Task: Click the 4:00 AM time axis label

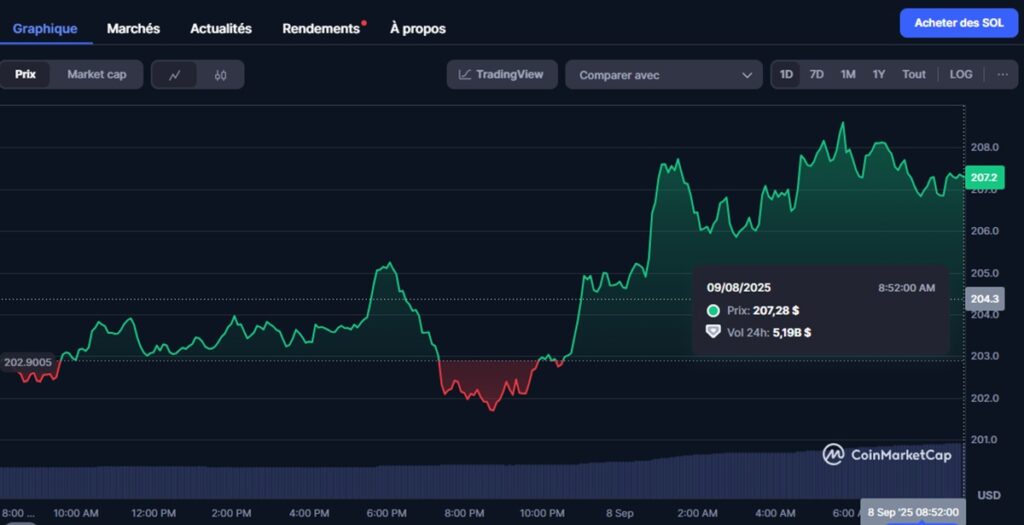Action: tap(775, 513)
